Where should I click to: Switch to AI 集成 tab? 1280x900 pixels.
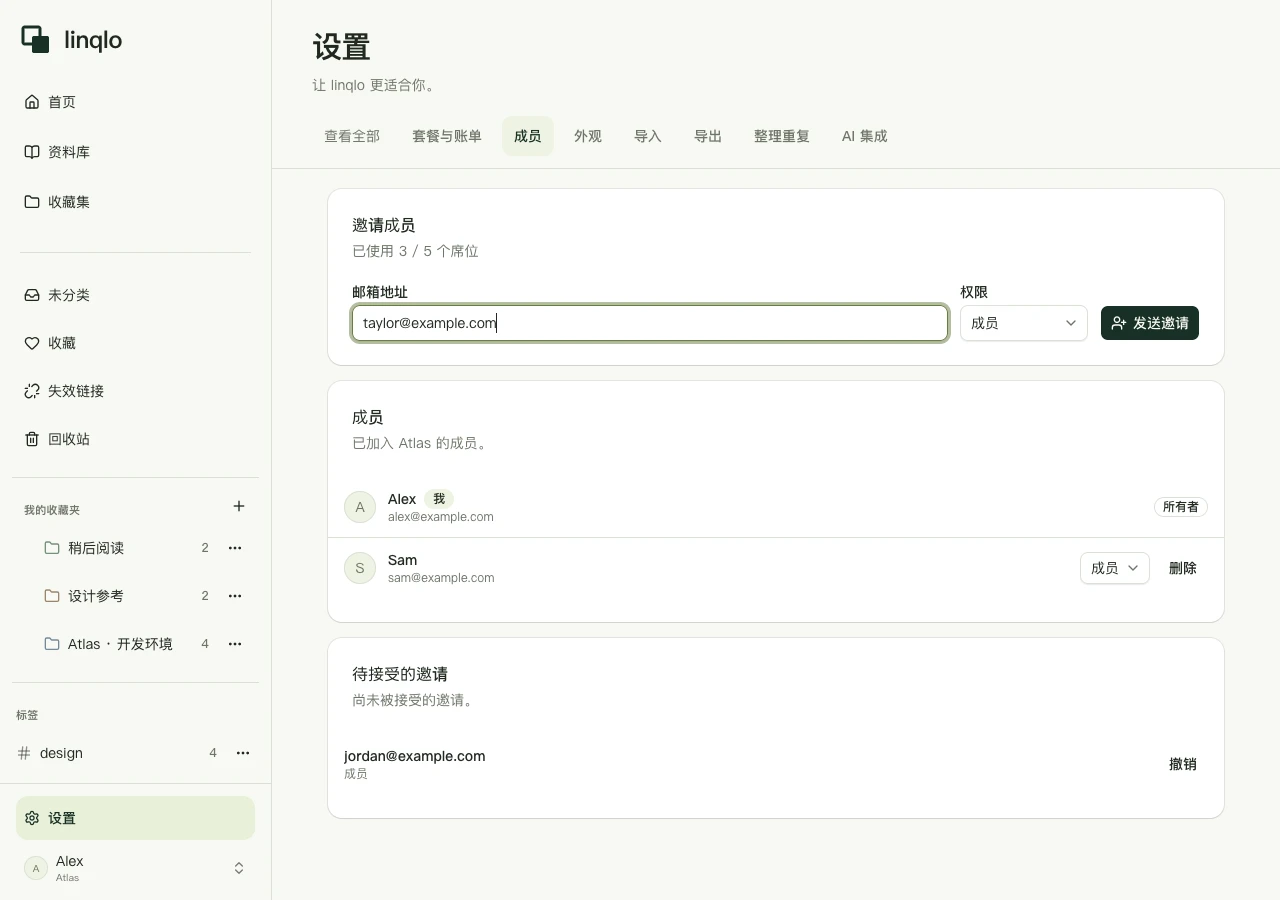tap(864, 136)
